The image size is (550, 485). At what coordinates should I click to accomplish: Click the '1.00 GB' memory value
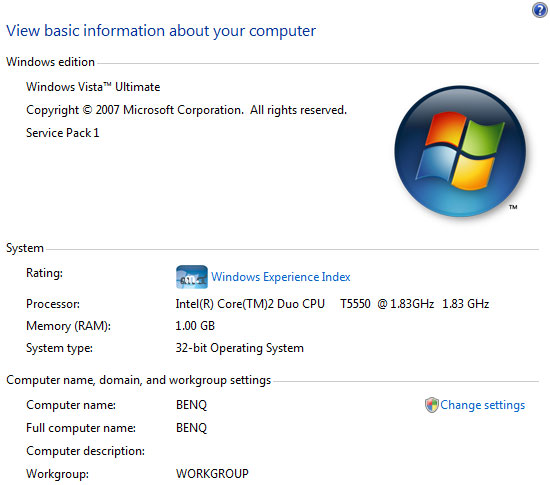tap(195, 326)
